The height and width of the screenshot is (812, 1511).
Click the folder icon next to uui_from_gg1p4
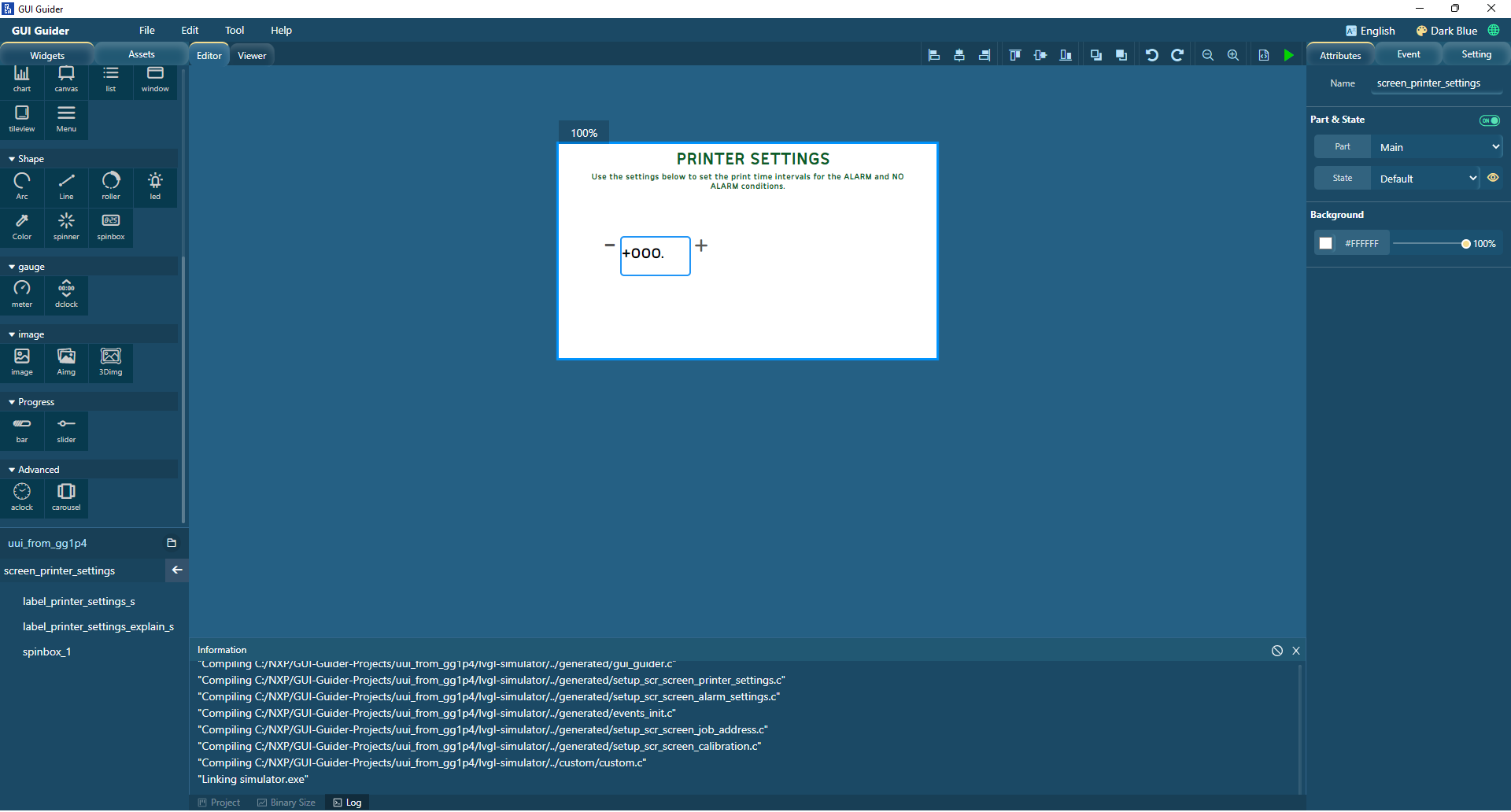tap(172, 543)
